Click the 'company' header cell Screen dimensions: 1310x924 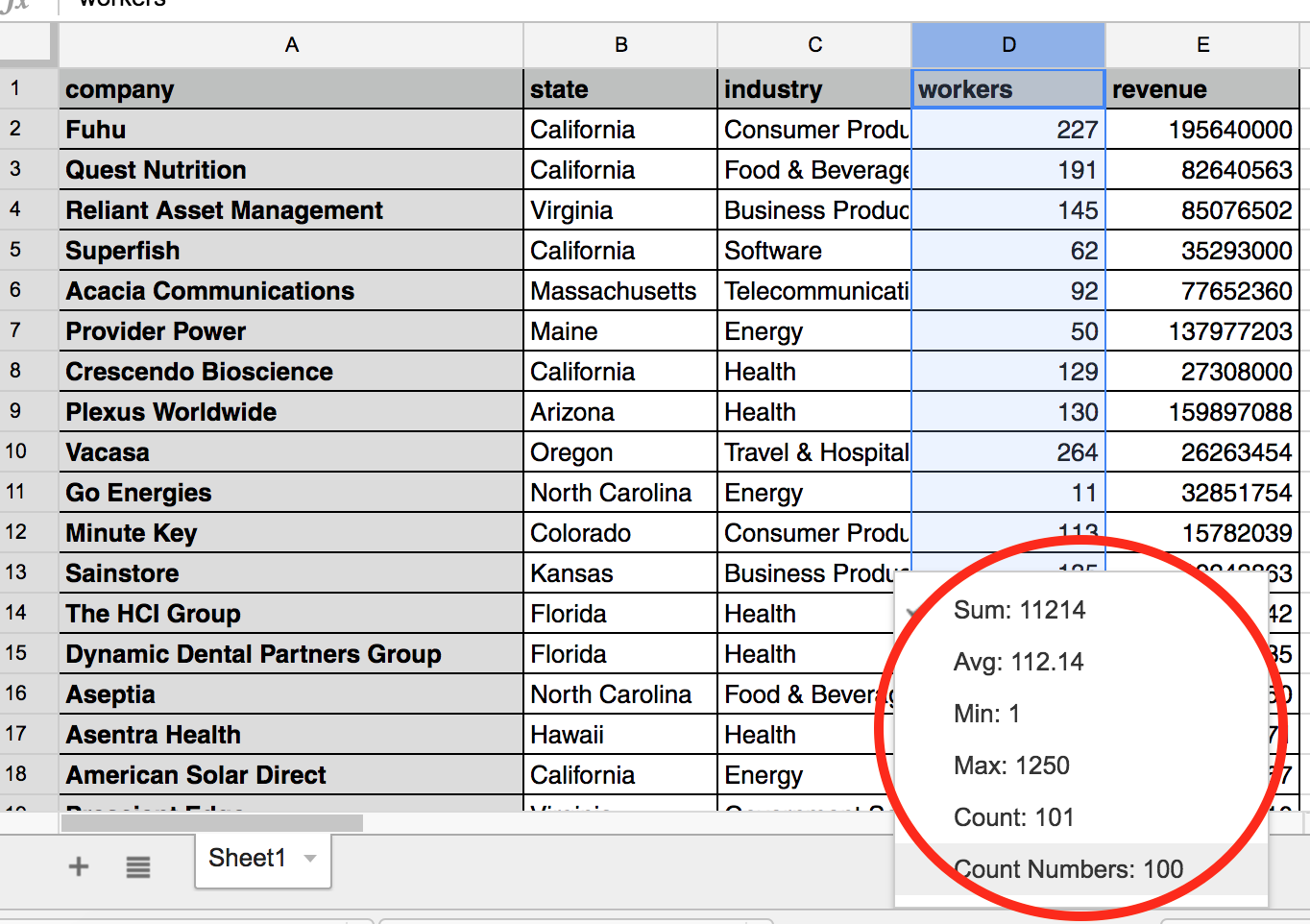click(x=291, y=89)
